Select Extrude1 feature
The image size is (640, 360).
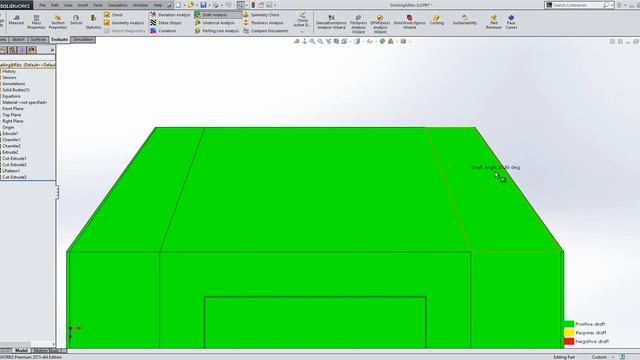10,133
